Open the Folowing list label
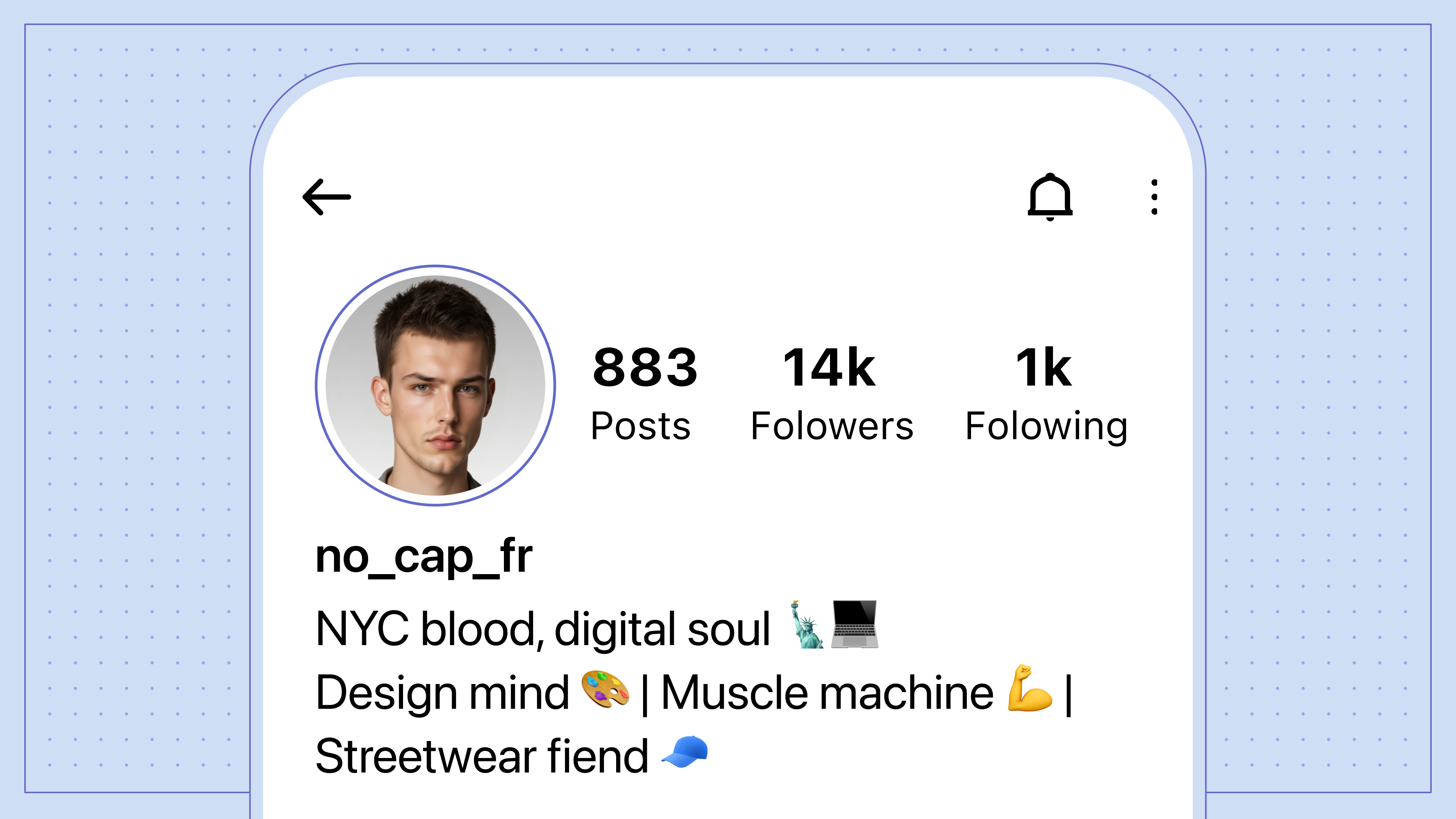1456x819 pixels. (x=1046, y=426)
